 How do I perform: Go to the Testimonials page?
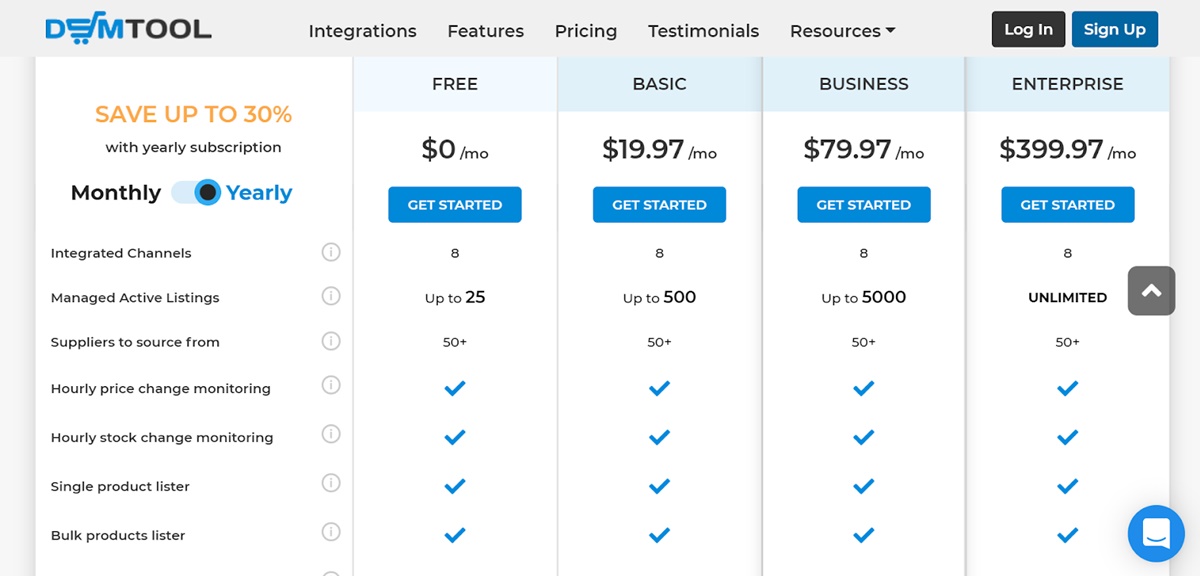[x=703, y=31]
